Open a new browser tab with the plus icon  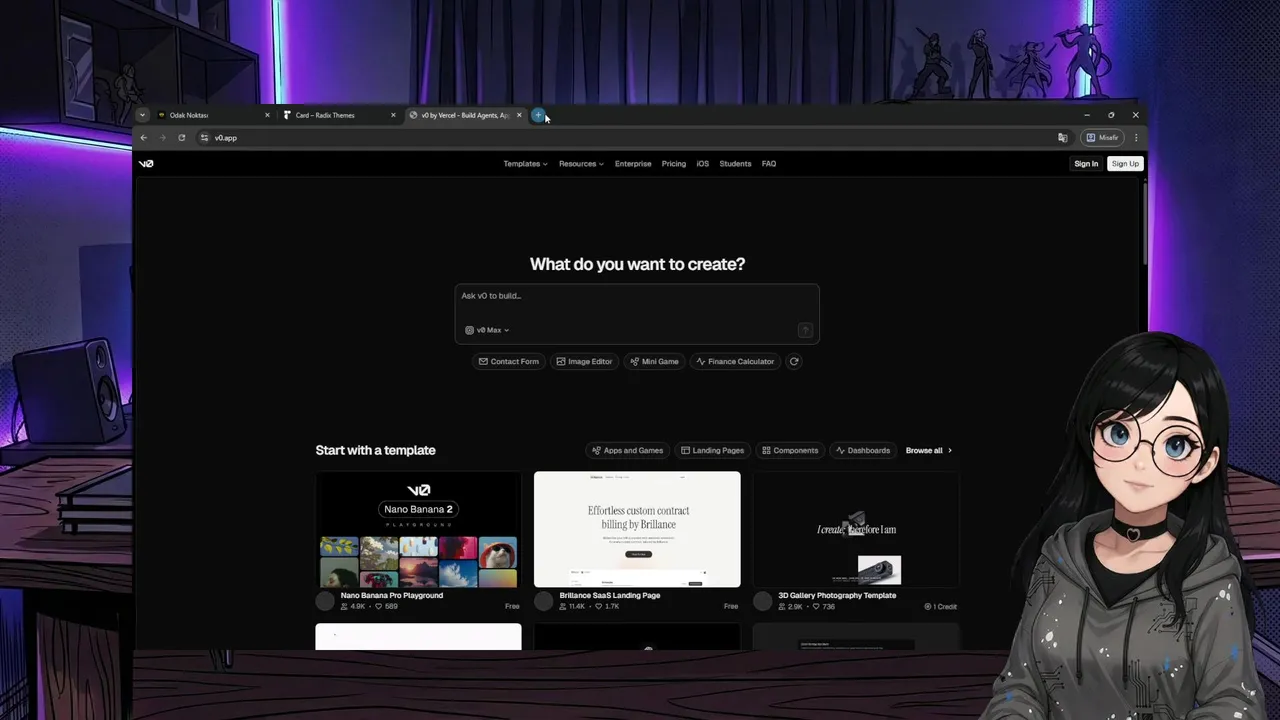click(x=538, y=115)
